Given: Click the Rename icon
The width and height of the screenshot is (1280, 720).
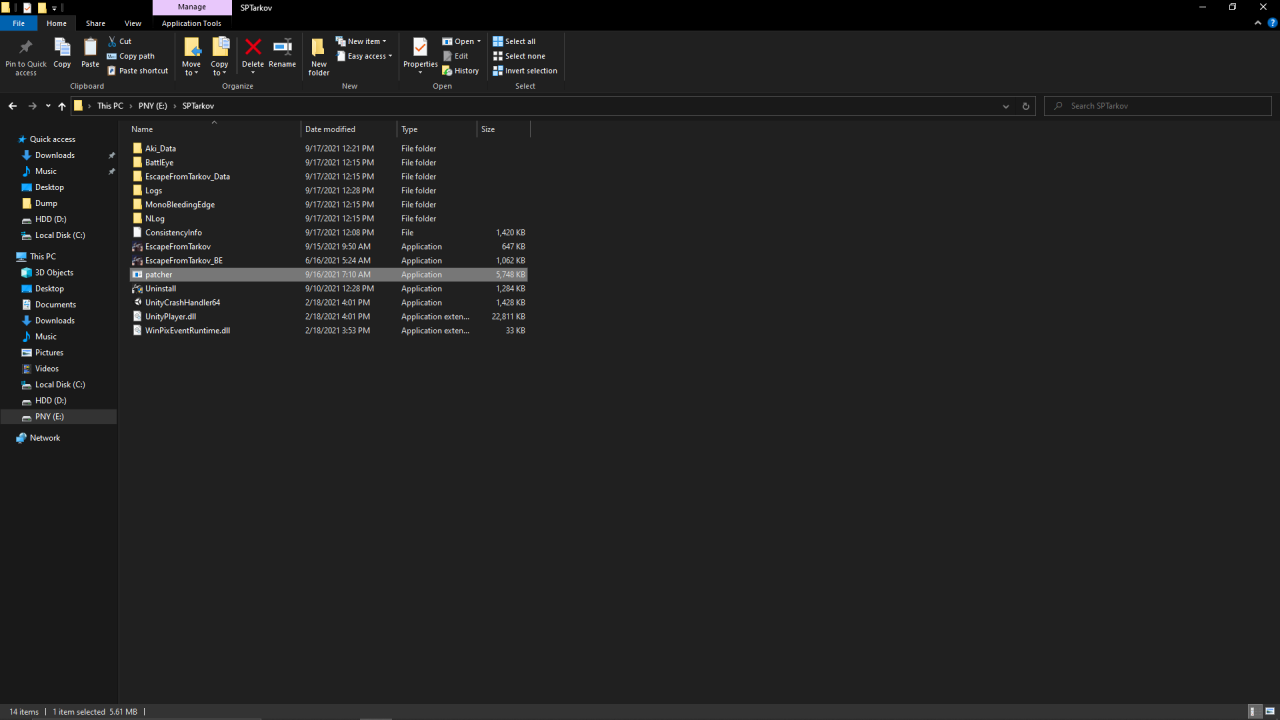Looking at the screenshot, I should click(282, 47).
